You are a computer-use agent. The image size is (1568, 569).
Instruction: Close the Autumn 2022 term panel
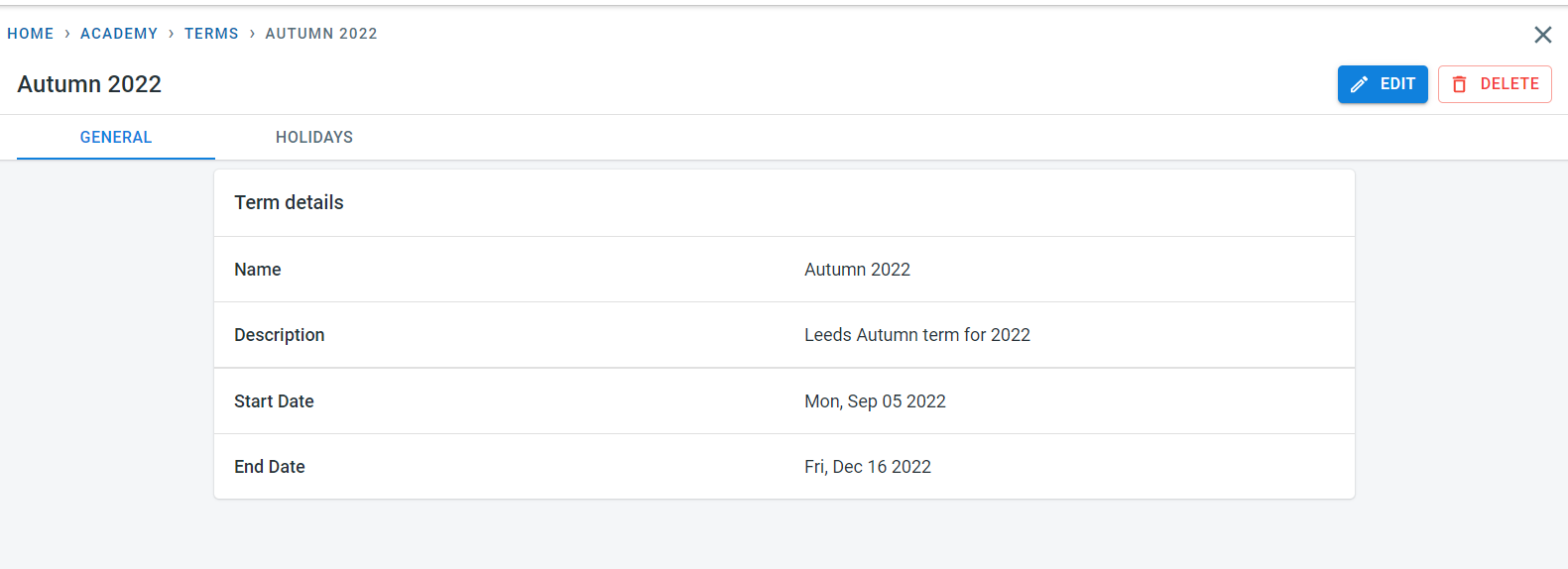(1542, 35)
